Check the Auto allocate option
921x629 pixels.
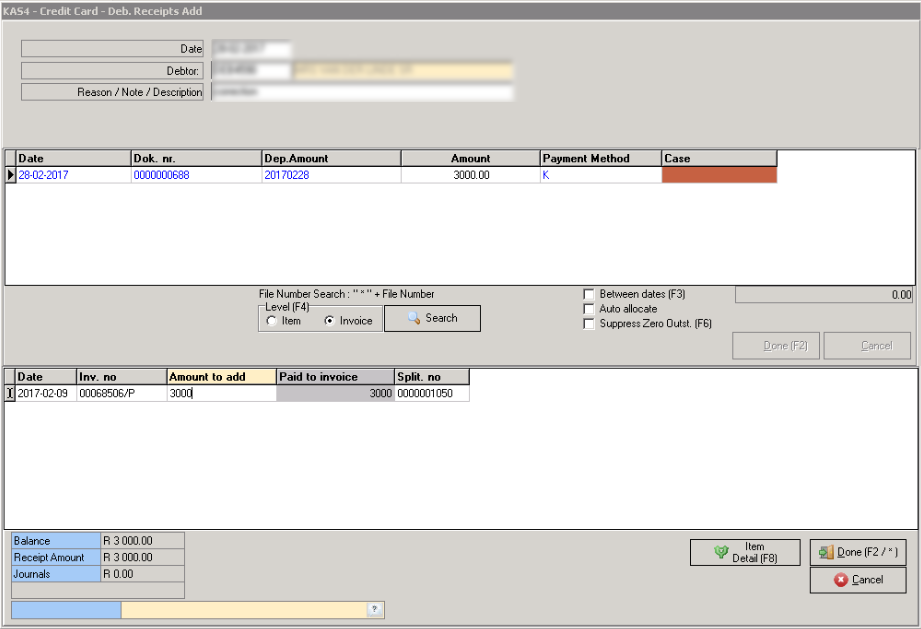pyautogui.click(x=589, y=308)
